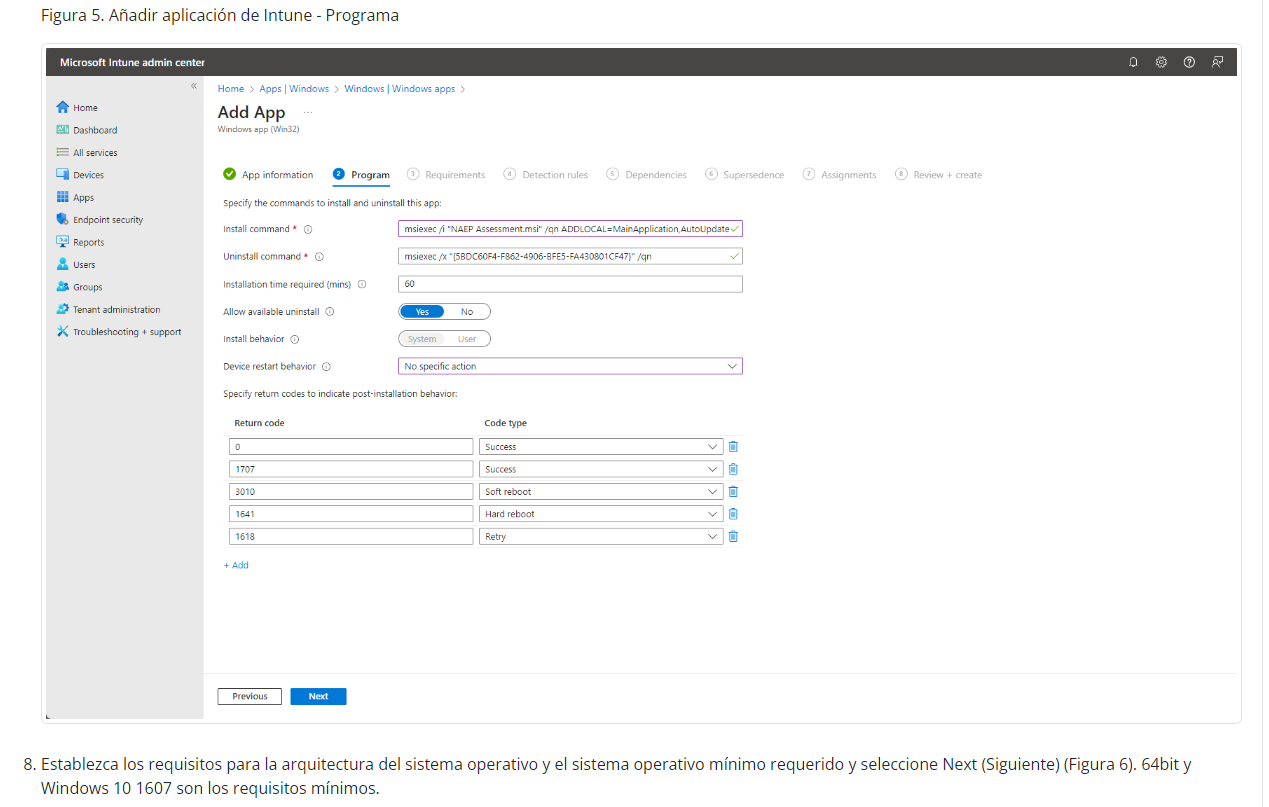Click info icon beside Install command
Image resolution: width=1269 pixels, height=807 pixels.
[308, 230]
